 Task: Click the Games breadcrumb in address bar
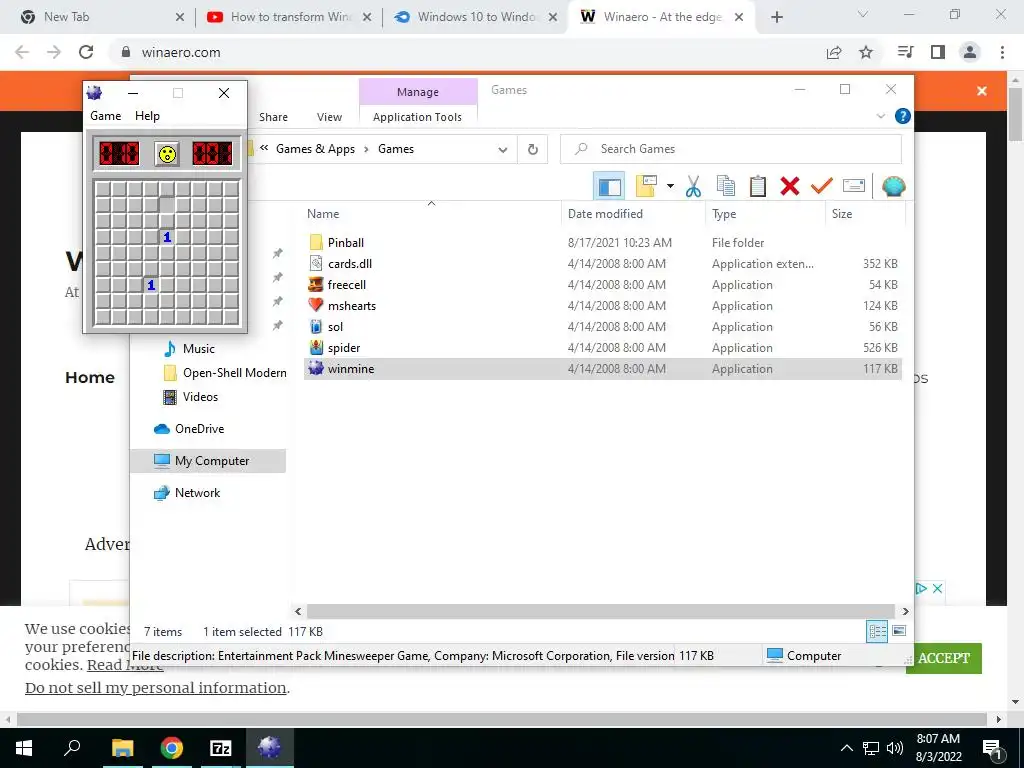click(396, 149)
